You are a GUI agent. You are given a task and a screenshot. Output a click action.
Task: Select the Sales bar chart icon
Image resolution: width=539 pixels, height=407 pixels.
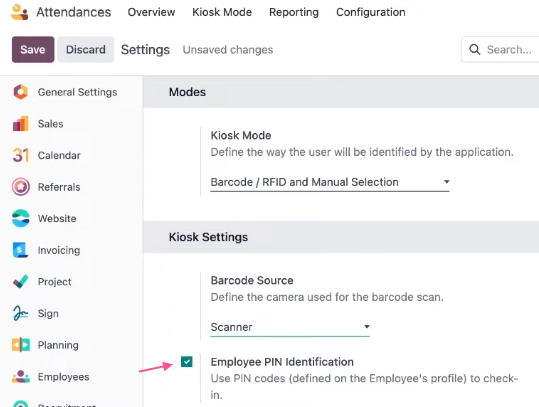(x=21, y=124)
